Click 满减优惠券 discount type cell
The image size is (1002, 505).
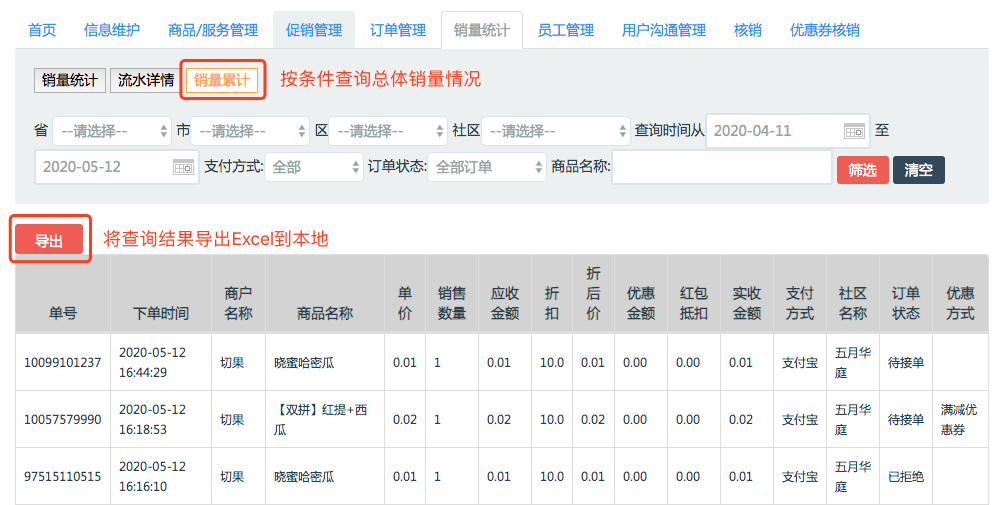(x=959, y=419)
